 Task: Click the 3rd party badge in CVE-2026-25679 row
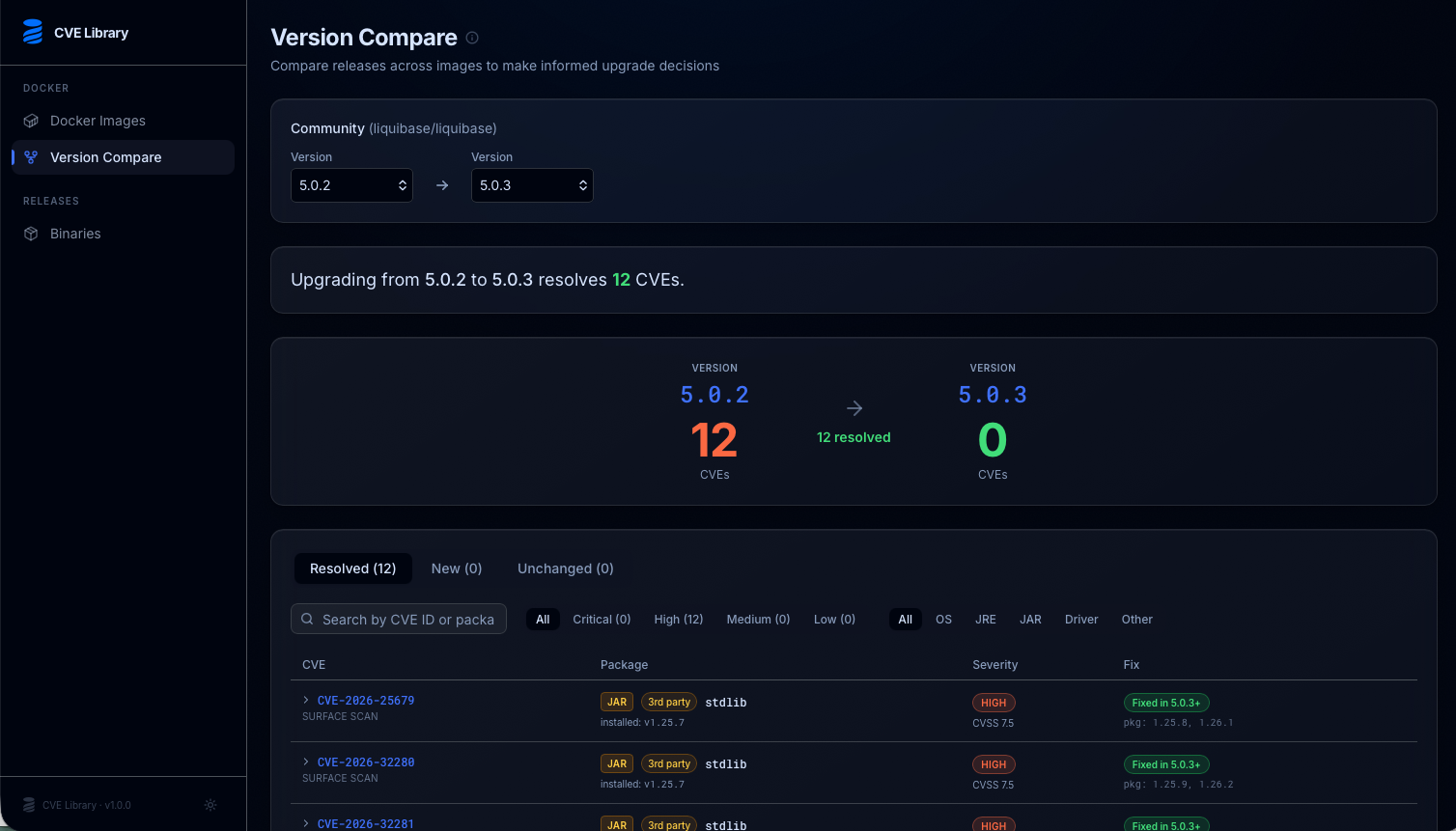[x=669, y=703]
